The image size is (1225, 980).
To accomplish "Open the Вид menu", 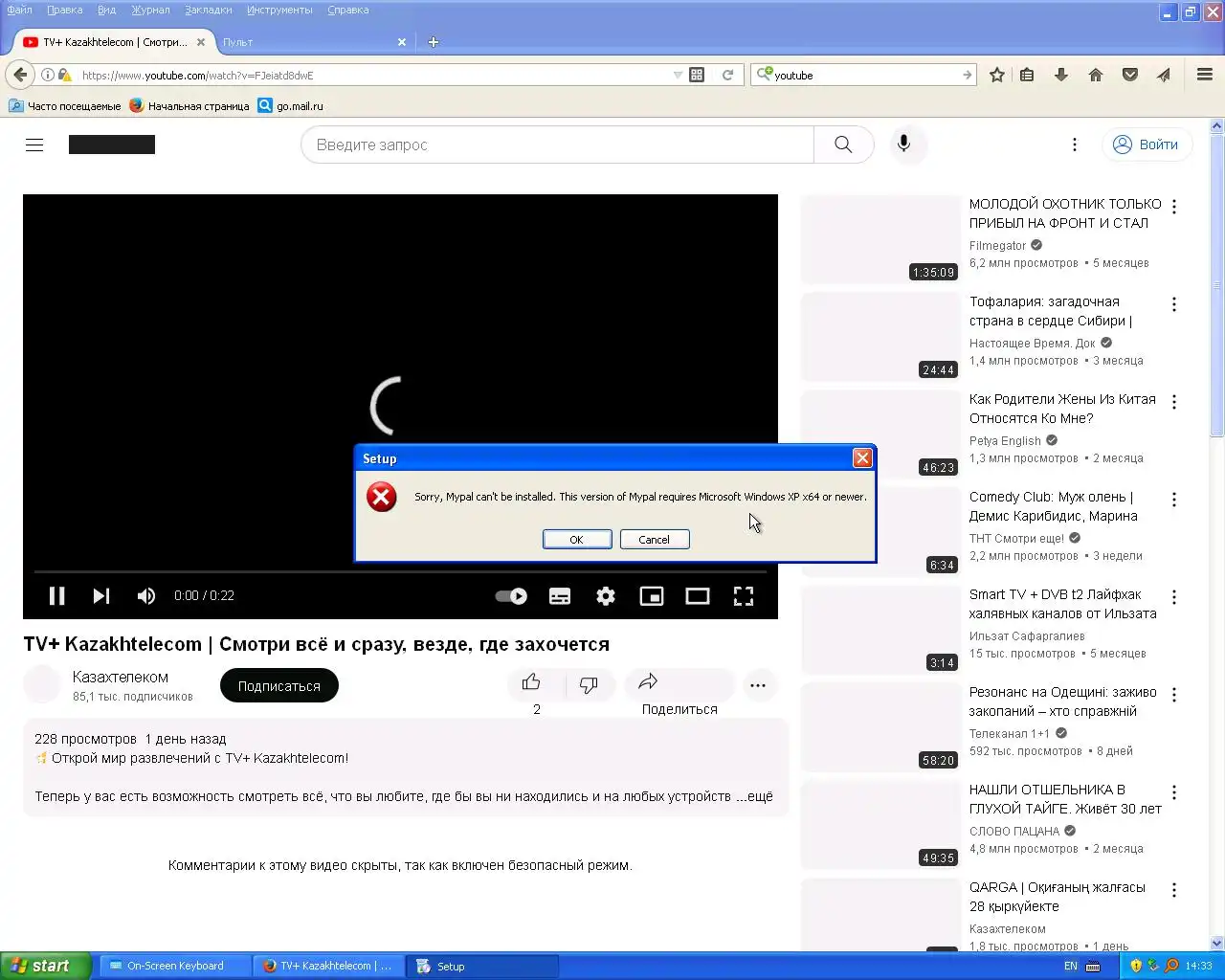I will 106,10.
